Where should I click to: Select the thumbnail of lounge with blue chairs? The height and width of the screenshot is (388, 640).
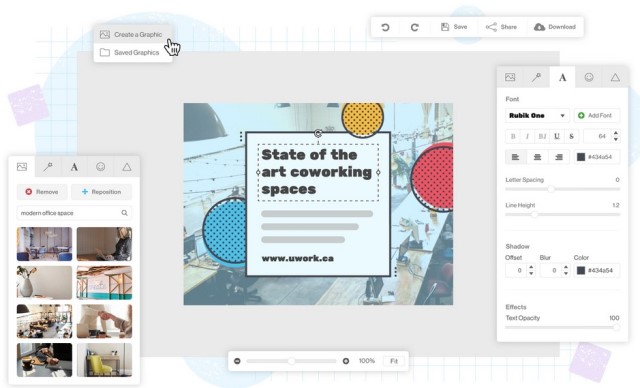point(44,244)
